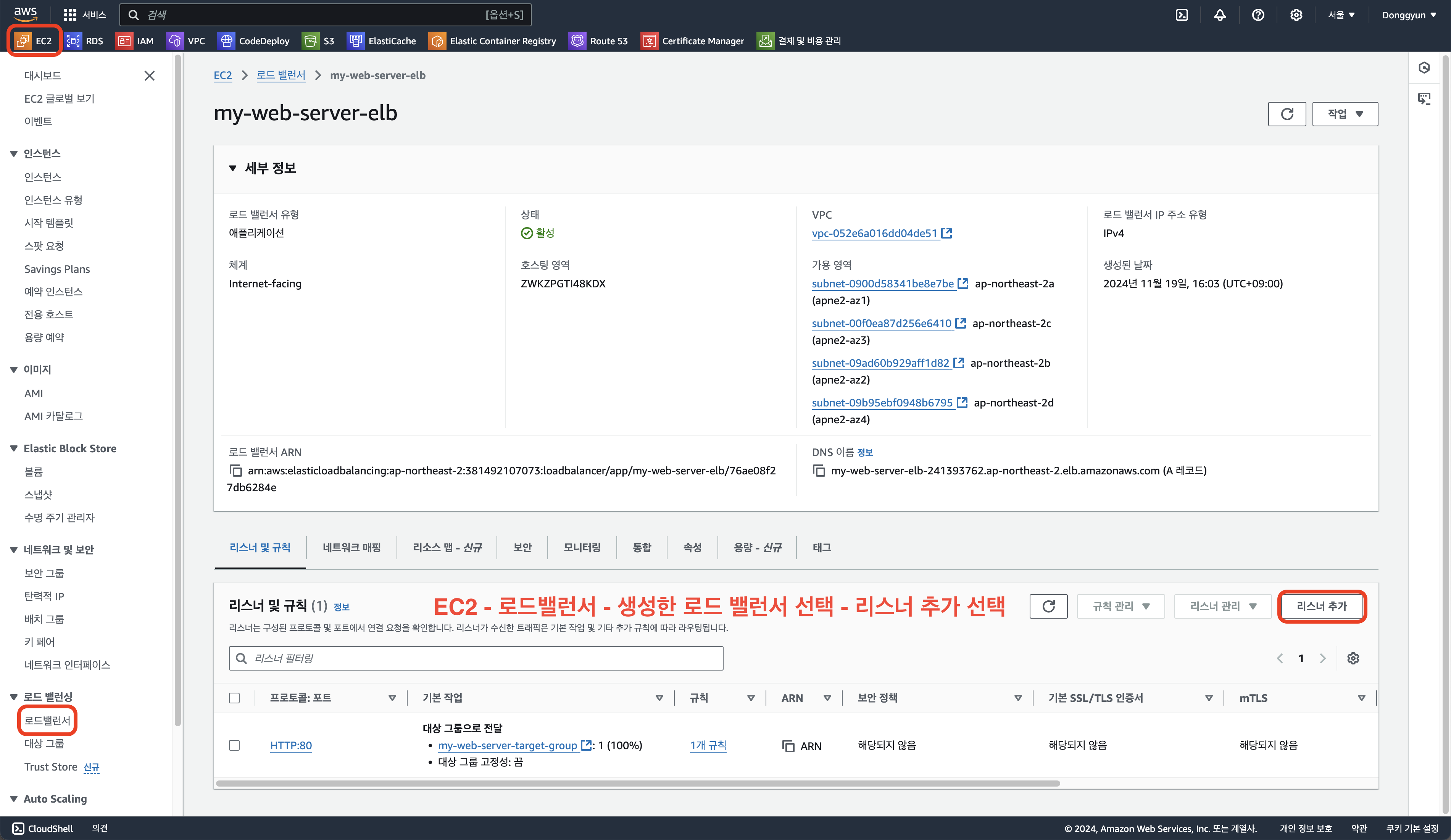Toggle the select-all listeners header checkbox
Image resolution: width=1451 pixels, height=840 pixels.
[x=234, y=698]
